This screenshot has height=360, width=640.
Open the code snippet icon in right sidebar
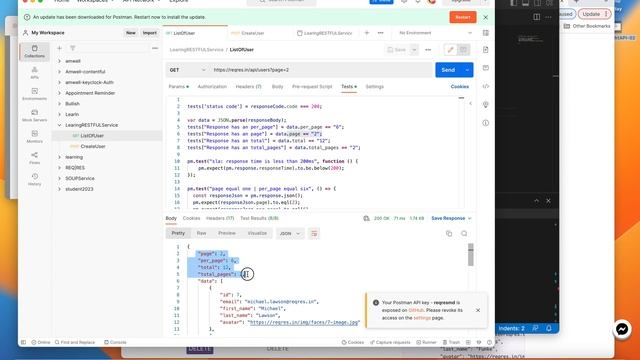pyautogui.click(x=486, y=86)
